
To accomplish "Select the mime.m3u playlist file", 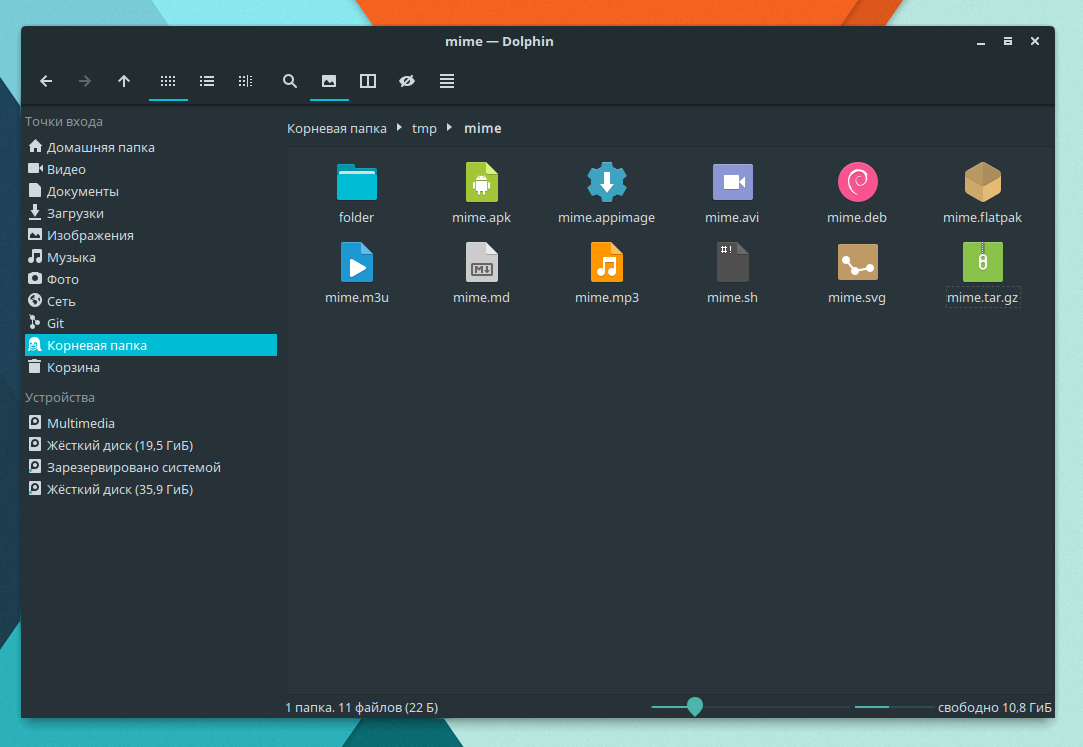I will click(x=356, y=262).
